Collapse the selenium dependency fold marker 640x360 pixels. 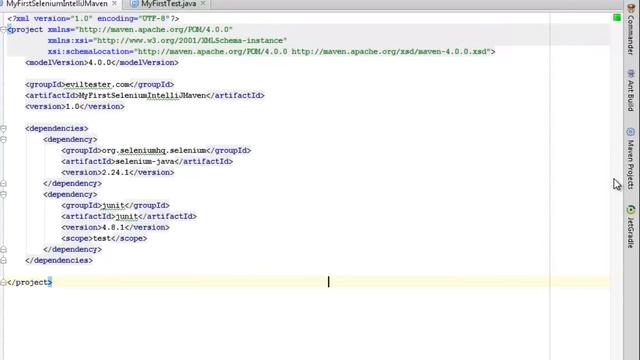click(x=3, y=140)
